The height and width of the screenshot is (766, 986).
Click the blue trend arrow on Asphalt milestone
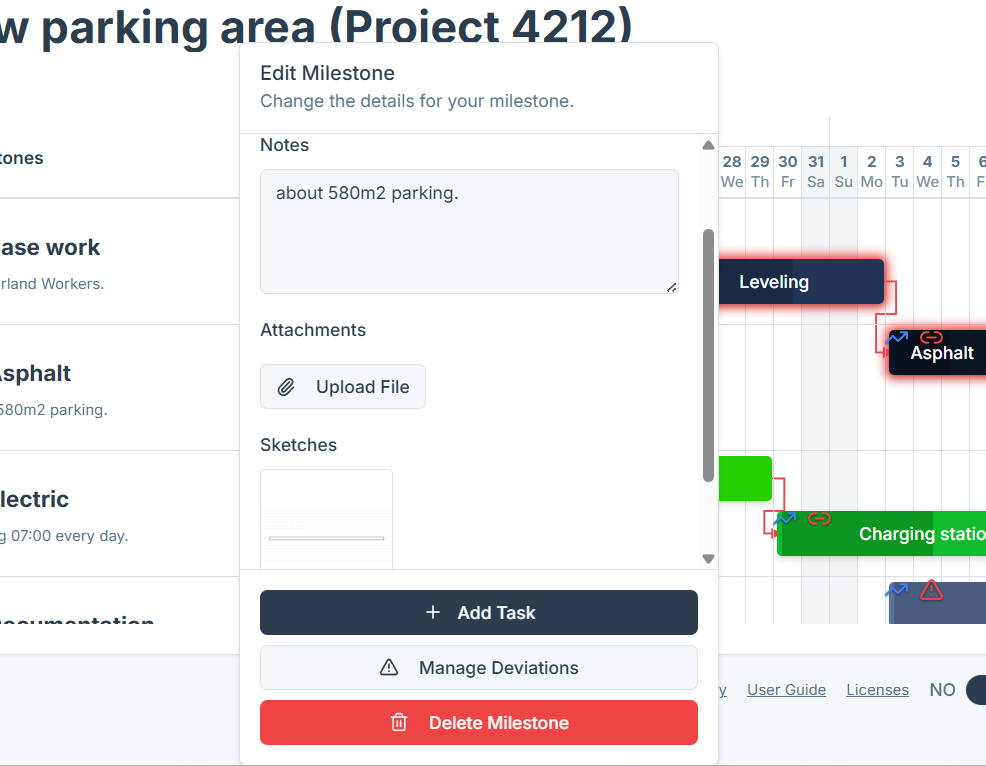click(896, 338)
